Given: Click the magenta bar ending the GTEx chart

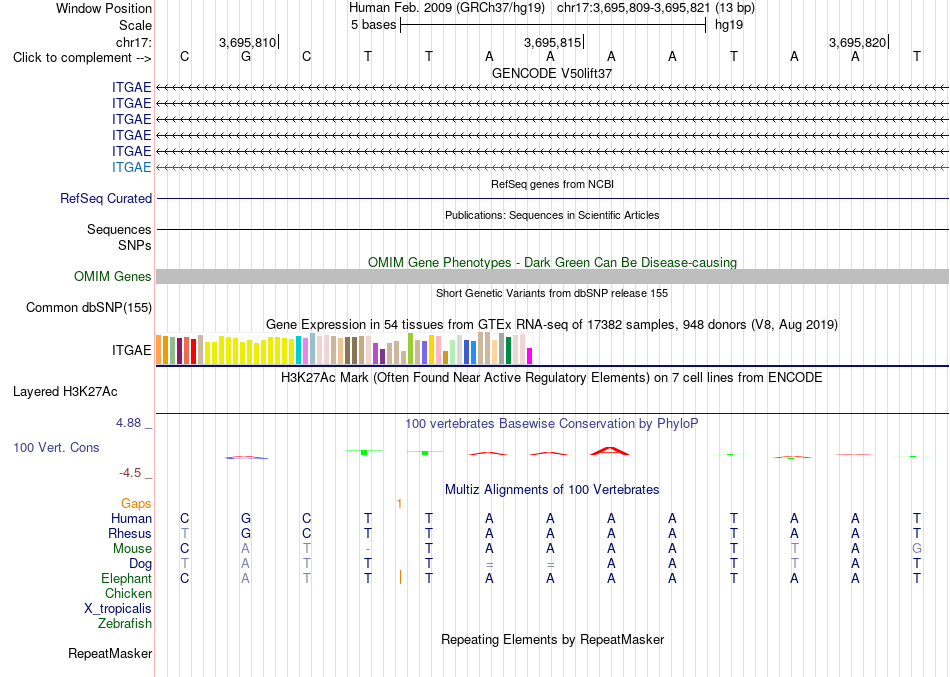Looking at the screenshot, I should click(x=530, y=356).
